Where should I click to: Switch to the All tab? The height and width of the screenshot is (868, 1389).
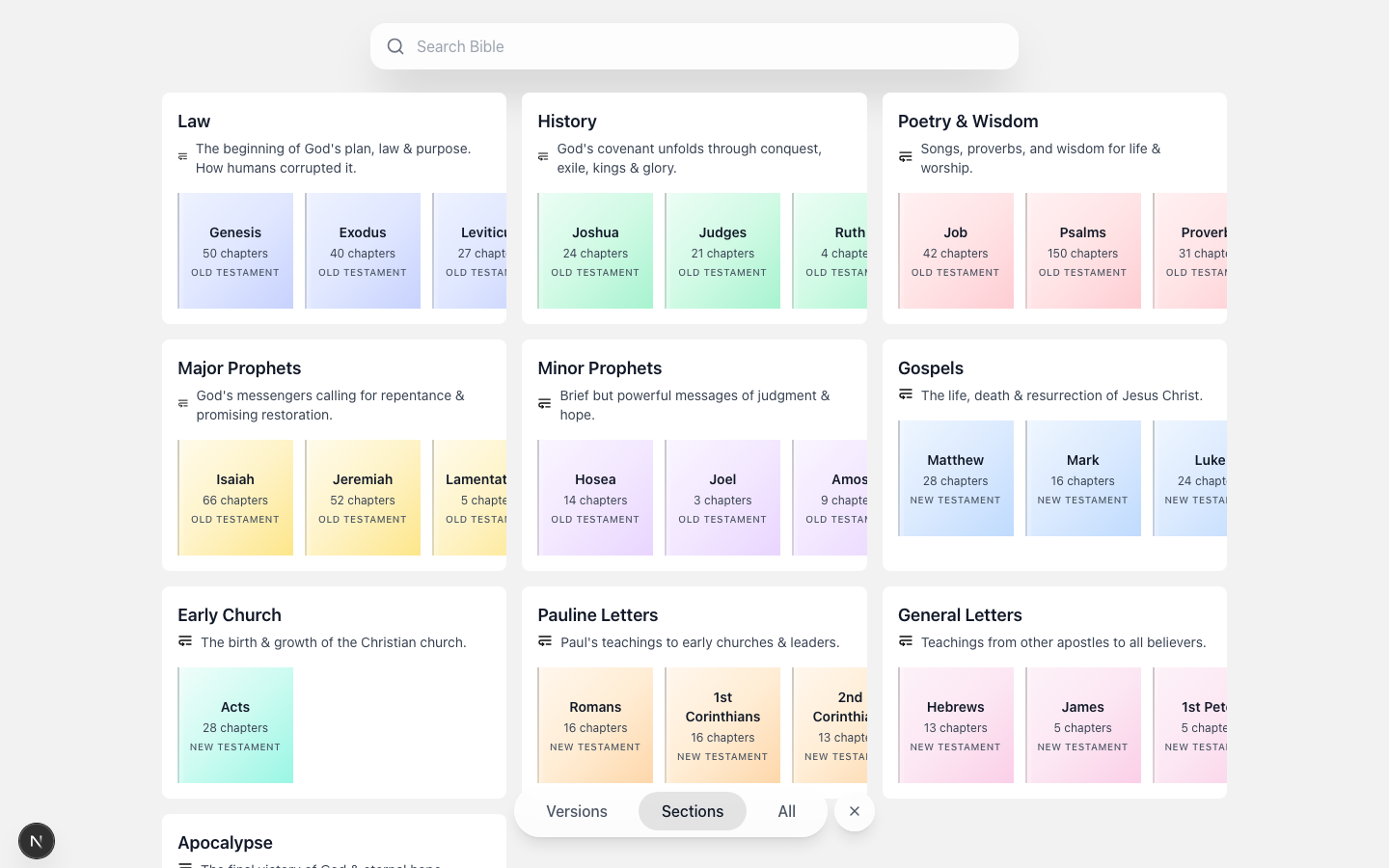click(x=787, y=812)
